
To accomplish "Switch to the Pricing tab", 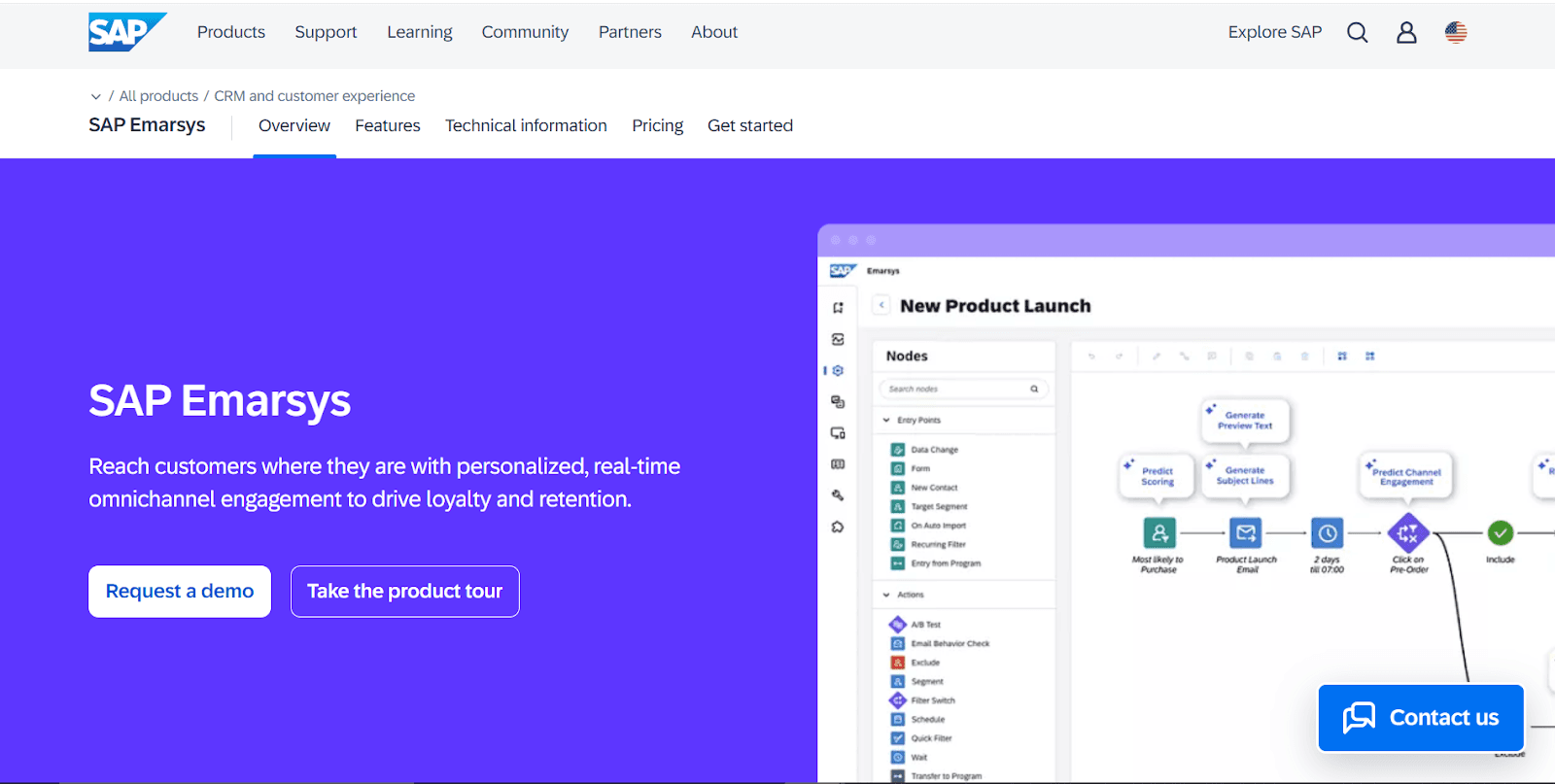I will 658,125.
